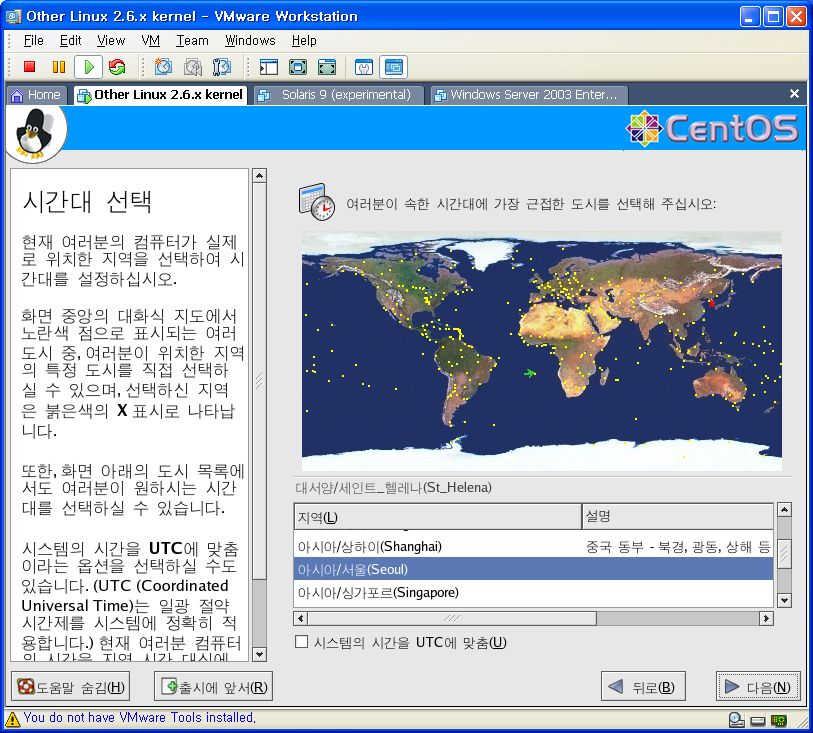The image size is (813, 733).
Task: Click the 다음(N) next button
Action: pos(758,687)
